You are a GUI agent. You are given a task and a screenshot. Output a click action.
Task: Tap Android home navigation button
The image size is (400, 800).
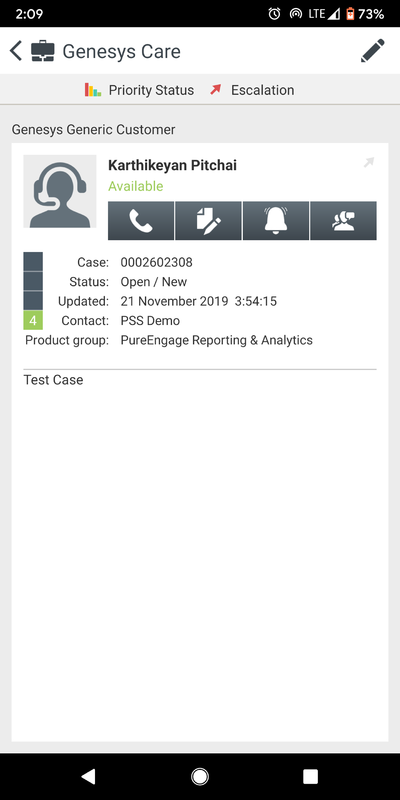point(199,777)
